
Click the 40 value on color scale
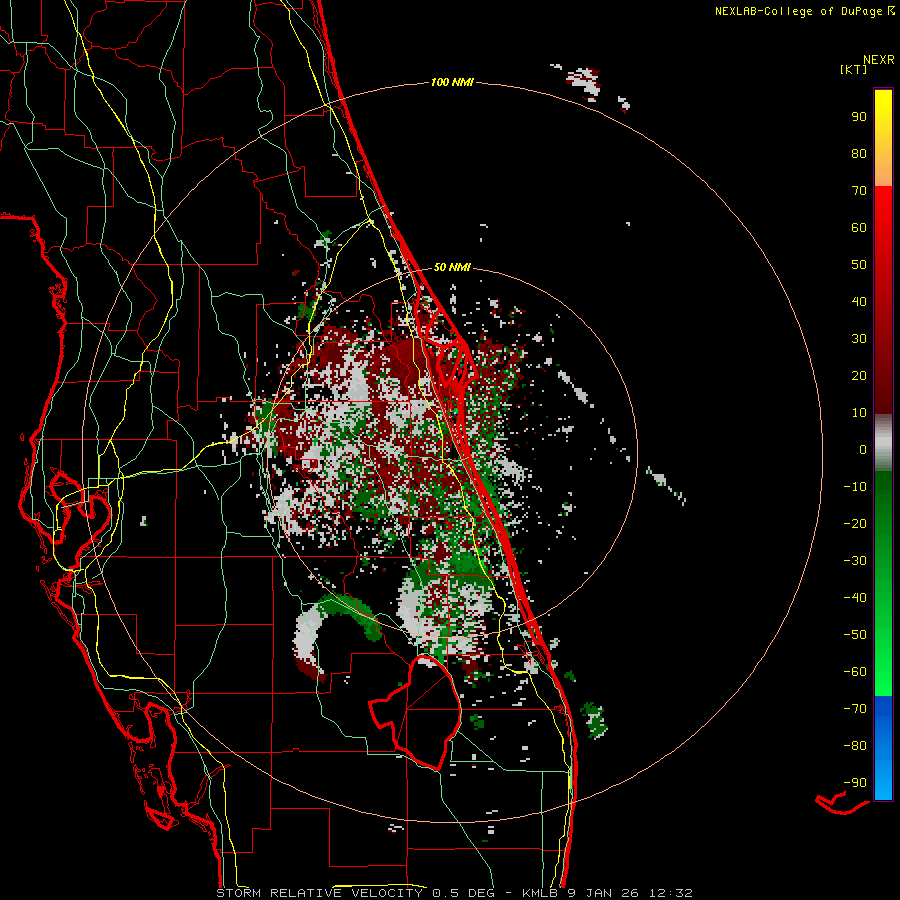click(x=859, y=302)
